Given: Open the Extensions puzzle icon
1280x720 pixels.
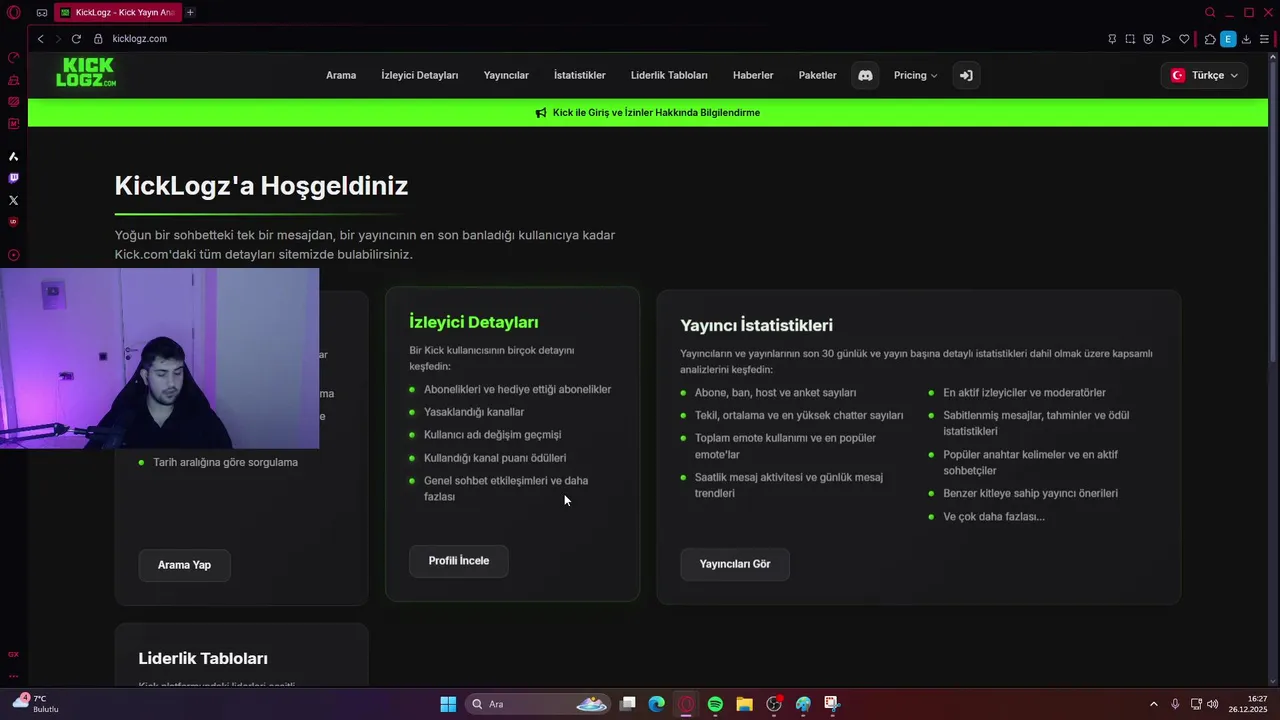Looking at the screenshot, I should tap(1210, 39).
